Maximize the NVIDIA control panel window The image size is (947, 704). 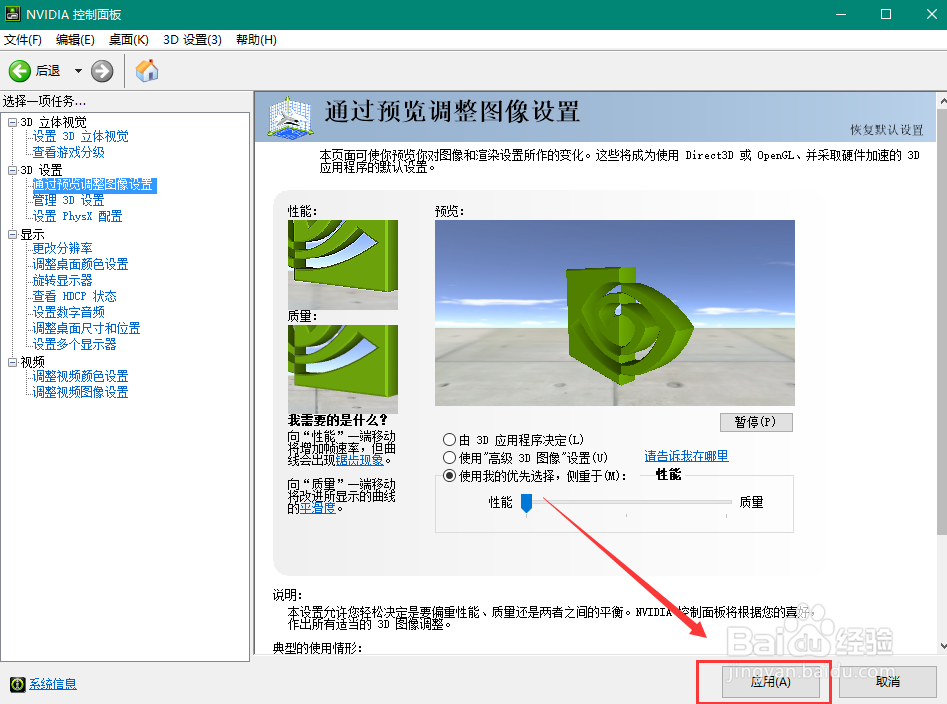(886, 14)
